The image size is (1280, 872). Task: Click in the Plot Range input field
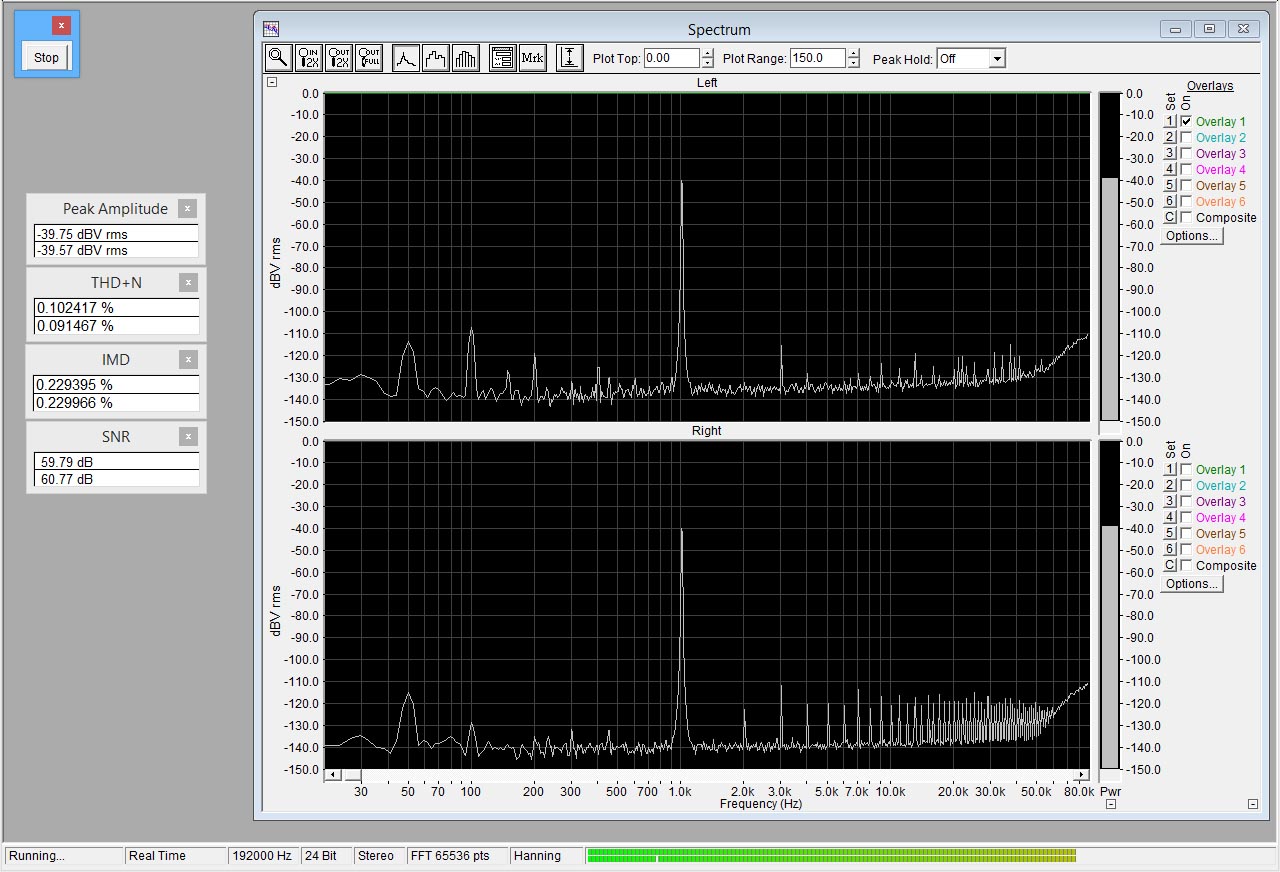(x=817, y=59)
